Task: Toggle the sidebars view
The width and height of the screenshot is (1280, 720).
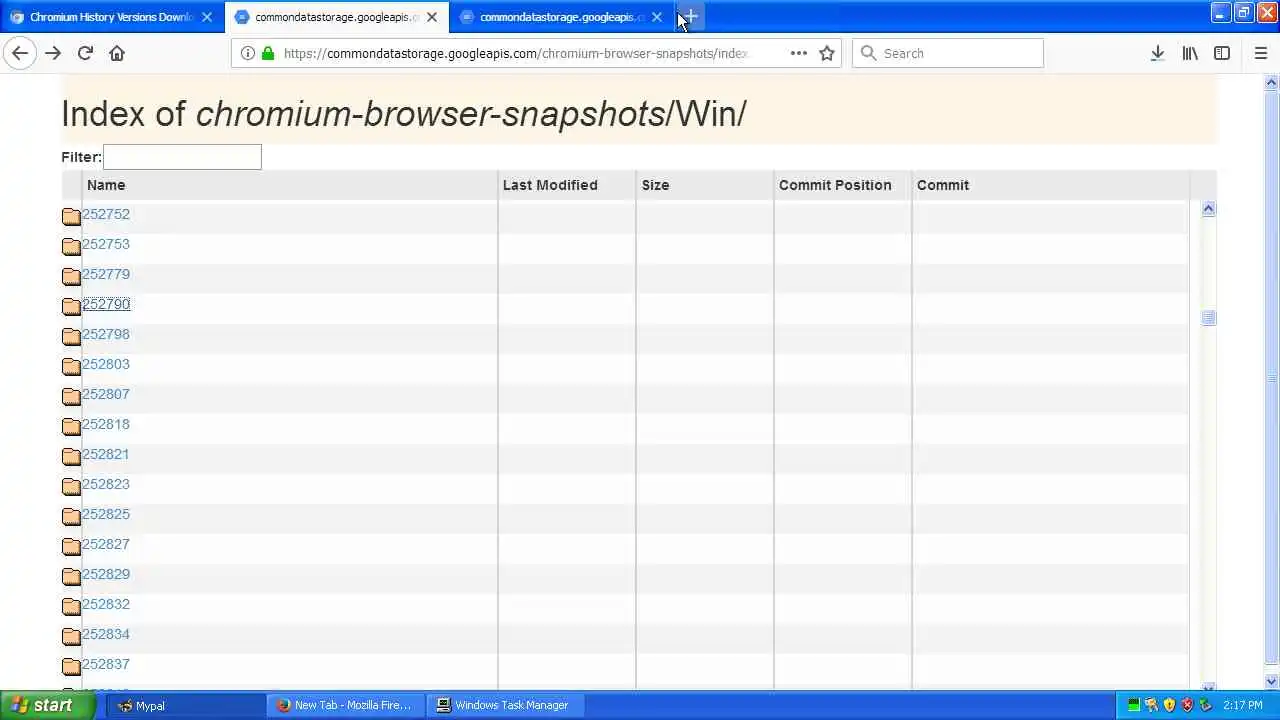Action: [1222, 53]
